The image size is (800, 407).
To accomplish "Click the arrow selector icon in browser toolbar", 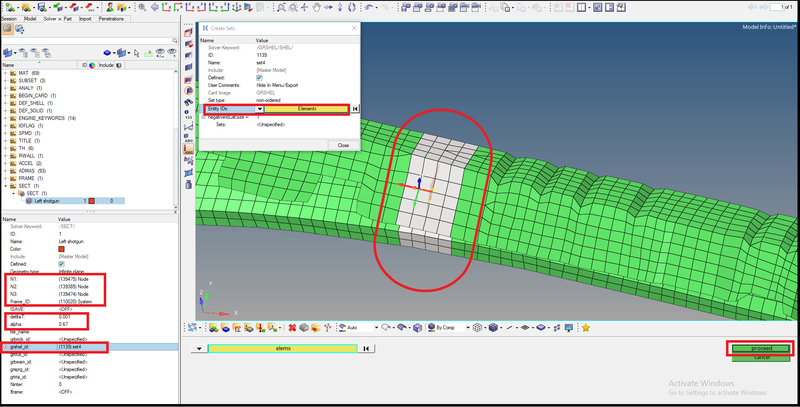I will (137, 53).
